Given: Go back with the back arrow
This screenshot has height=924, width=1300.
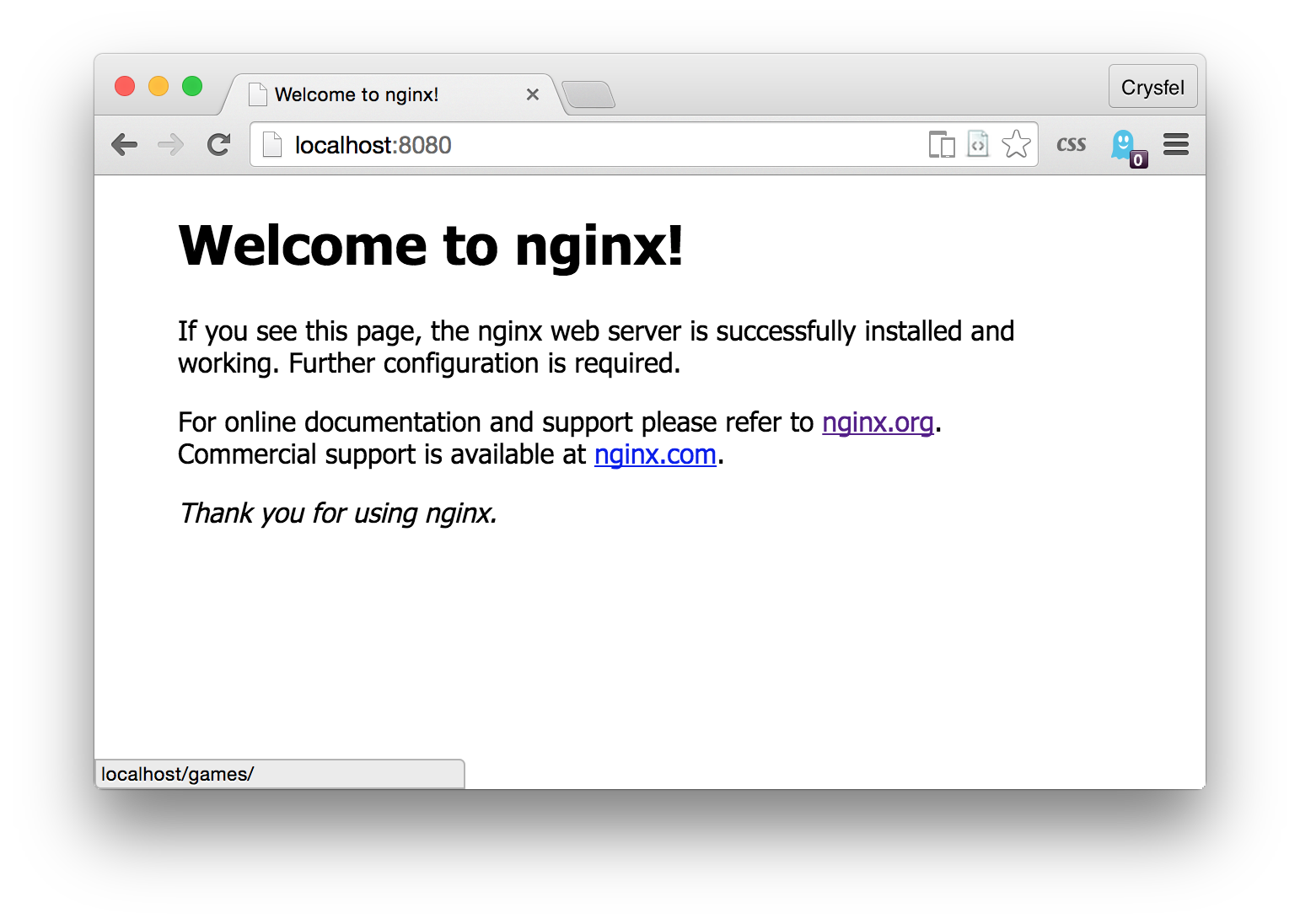Looking at the screenshot, I should click(125, 145).
